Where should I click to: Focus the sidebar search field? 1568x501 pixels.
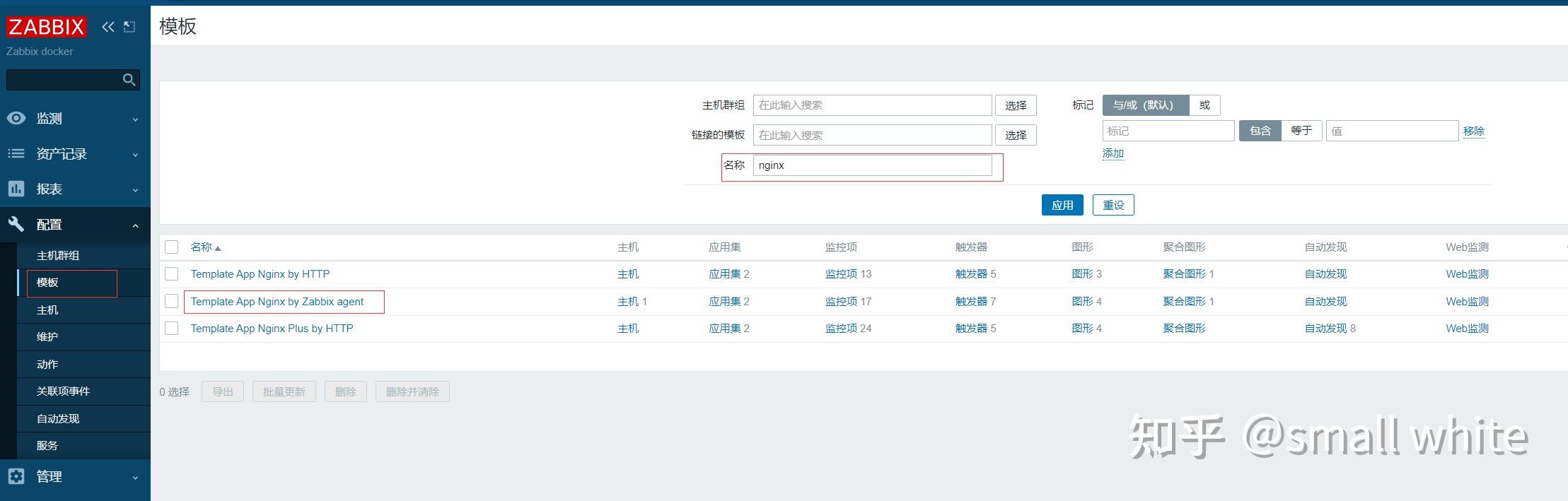(64, 80)
